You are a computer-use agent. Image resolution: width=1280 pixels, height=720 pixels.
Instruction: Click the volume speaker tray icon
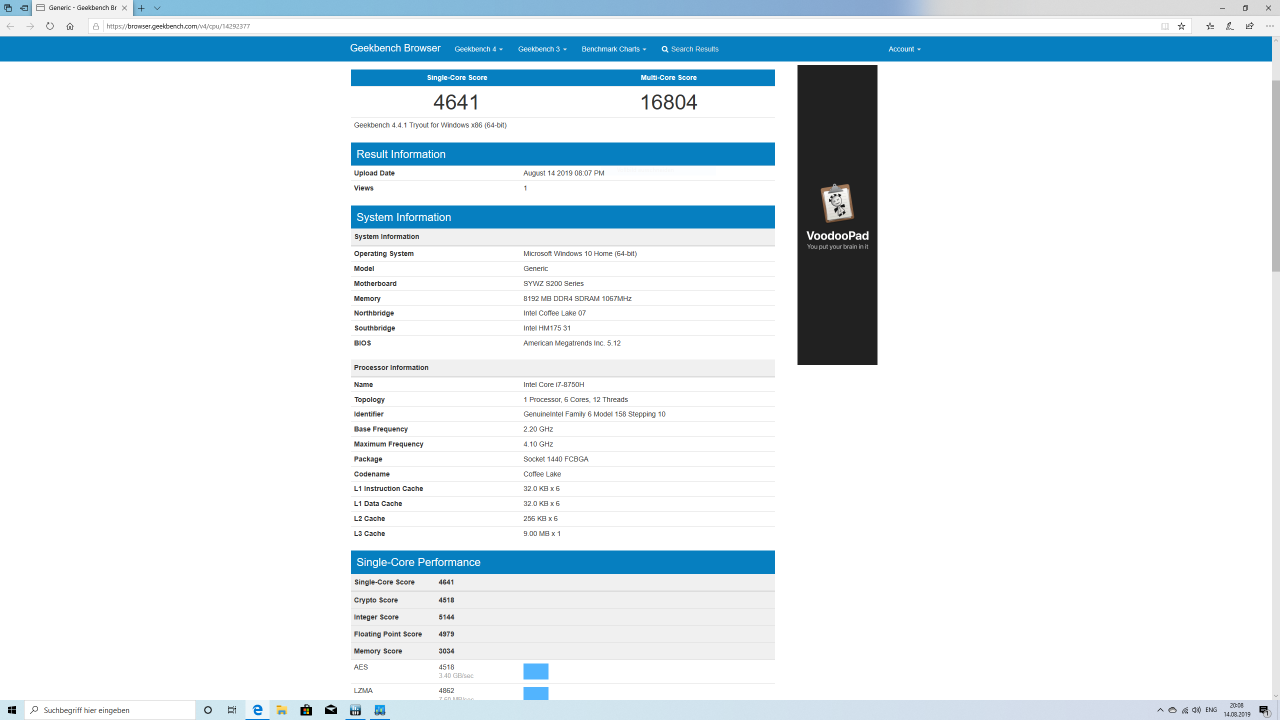(1197, 710)
